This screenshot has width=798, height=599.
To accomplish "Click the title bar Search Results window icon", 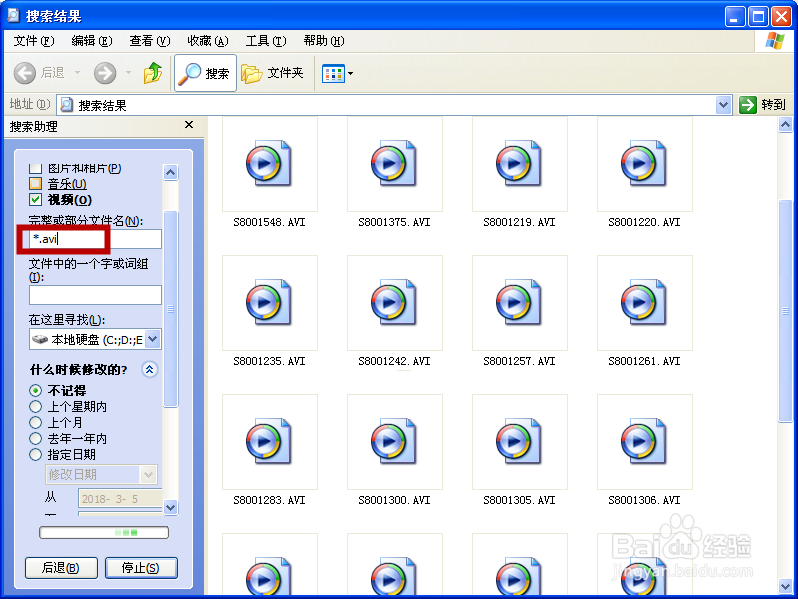I will [x=13, y=16].
